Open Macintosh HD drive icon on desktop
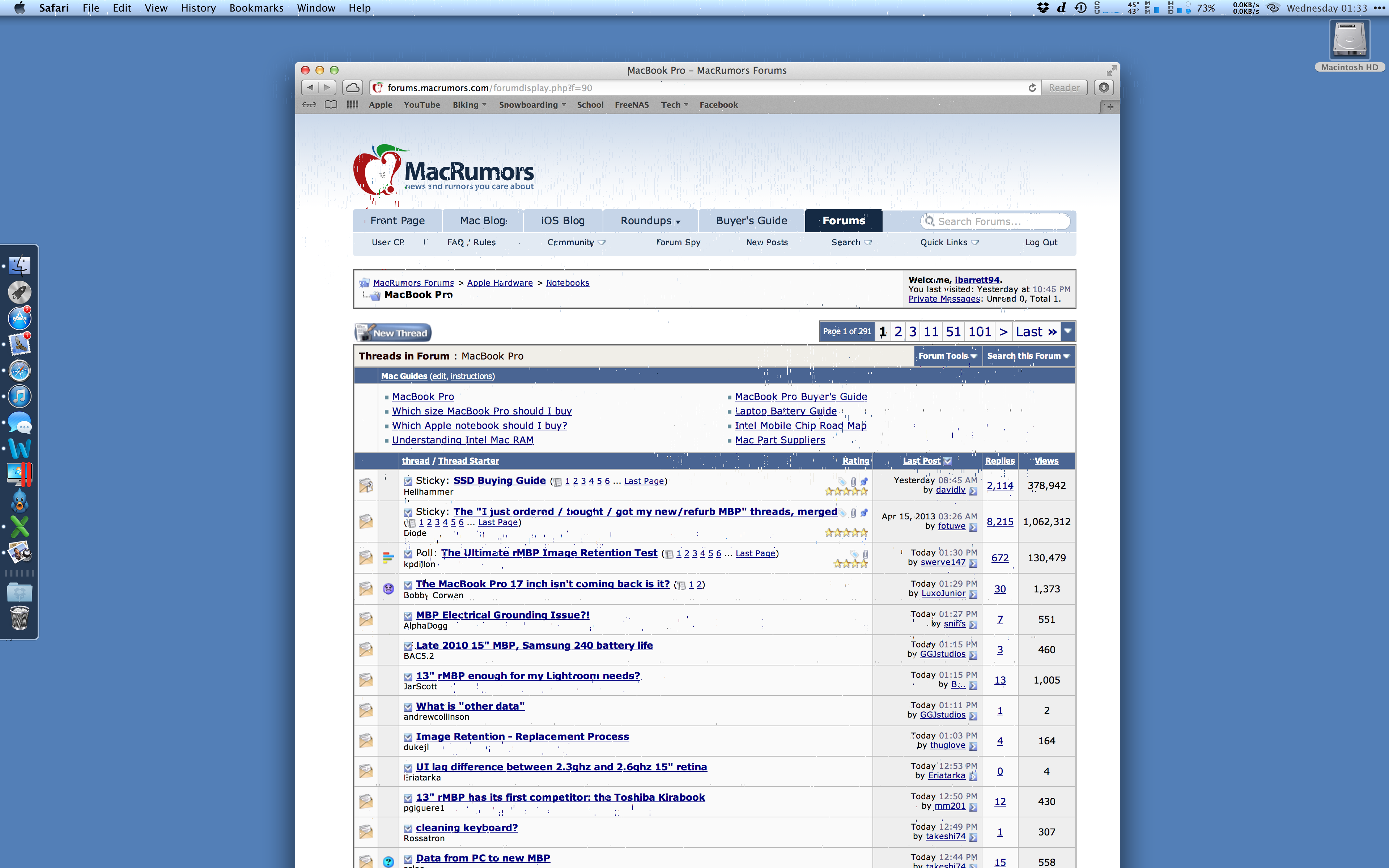 pos(1350,40)
